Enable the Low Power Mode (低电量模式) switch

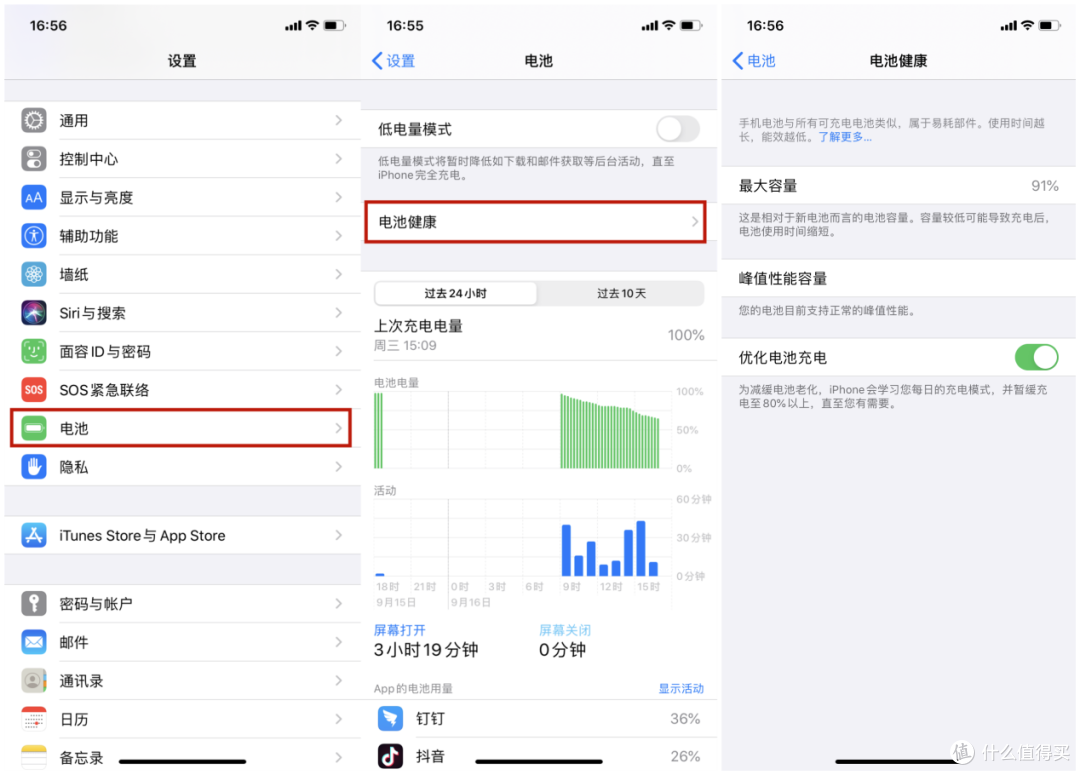click(678, 129)
